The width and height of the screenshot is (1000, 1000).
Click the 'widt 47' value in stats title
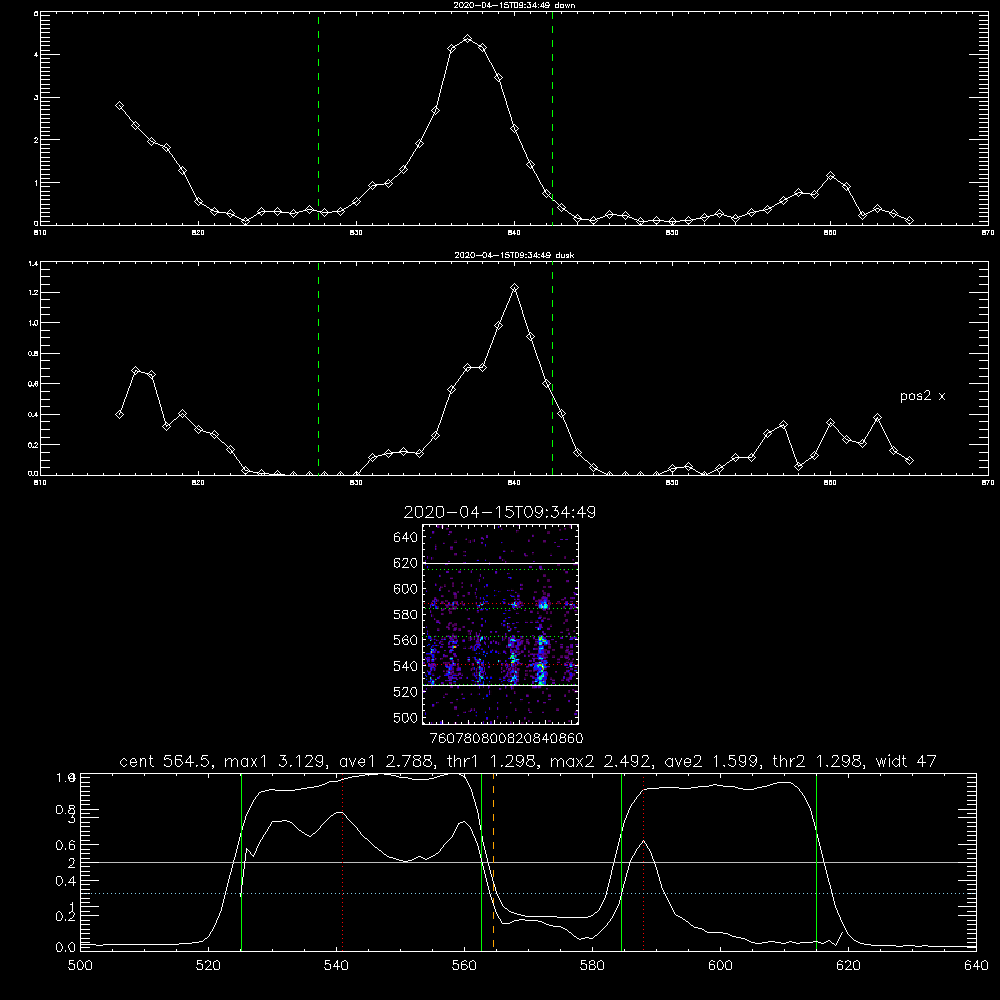point(906,761)
